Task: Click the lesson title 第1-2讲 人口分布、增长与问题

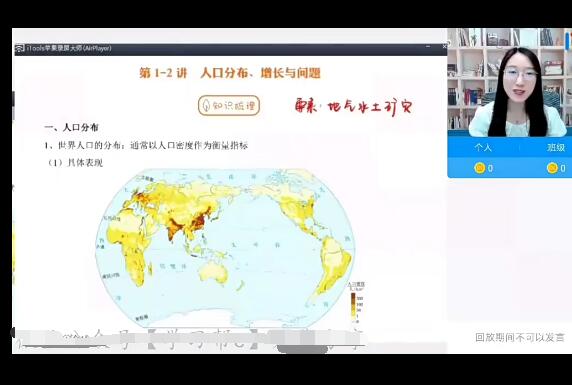Action: (230, 73)
